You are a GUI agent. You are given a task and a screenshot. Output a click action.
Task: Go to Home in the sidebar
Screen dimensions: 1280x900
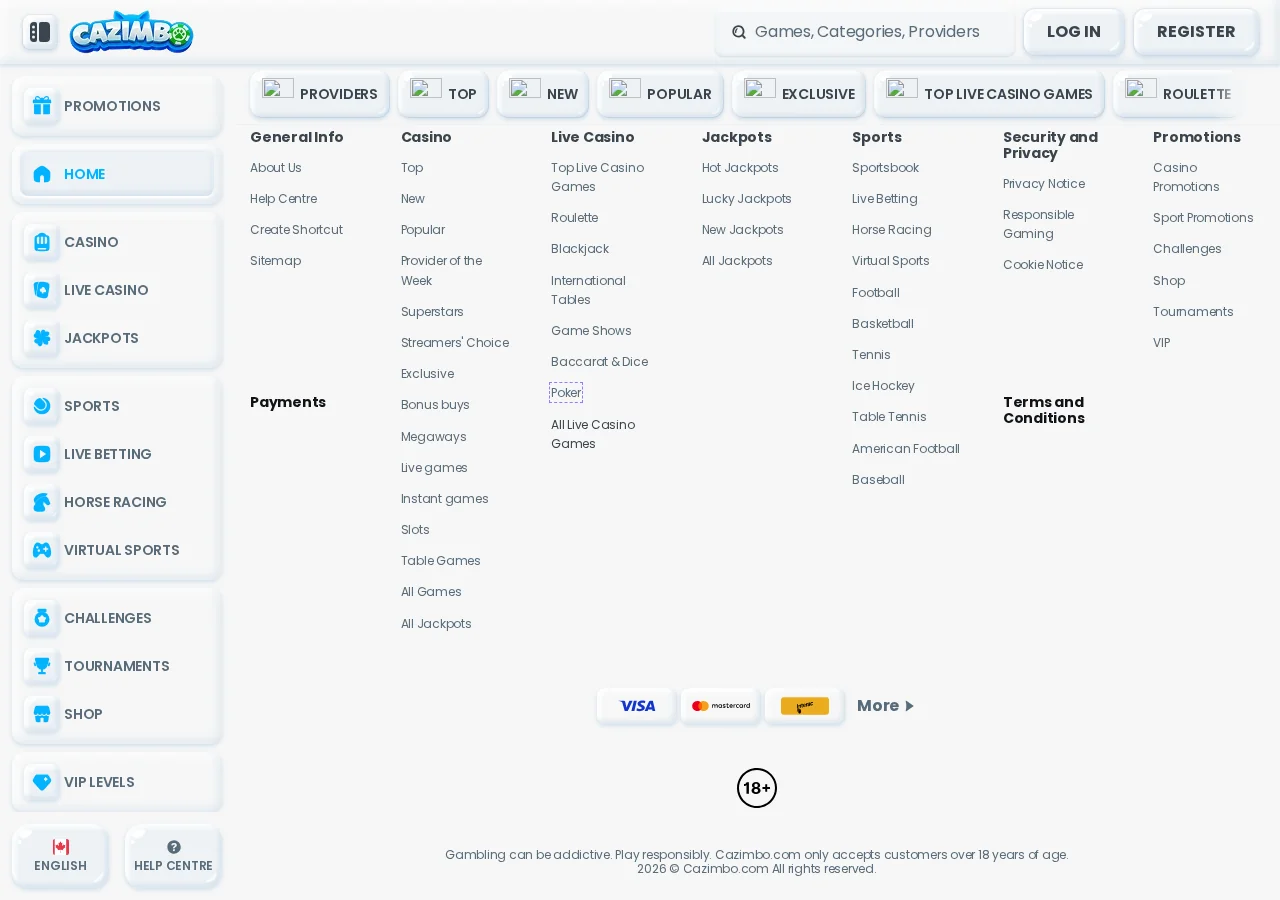click(117, 174)
